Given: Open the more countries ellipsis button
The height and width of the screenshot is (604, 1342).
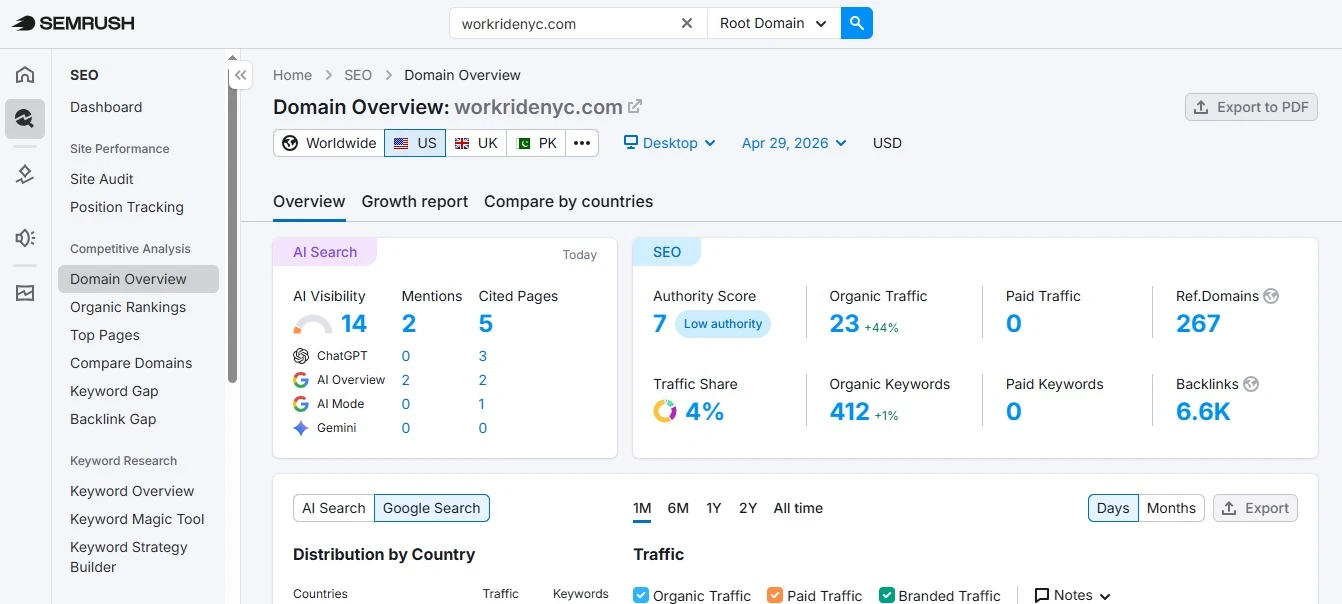Looking at the screenshot, I should [x=582, y=143].
